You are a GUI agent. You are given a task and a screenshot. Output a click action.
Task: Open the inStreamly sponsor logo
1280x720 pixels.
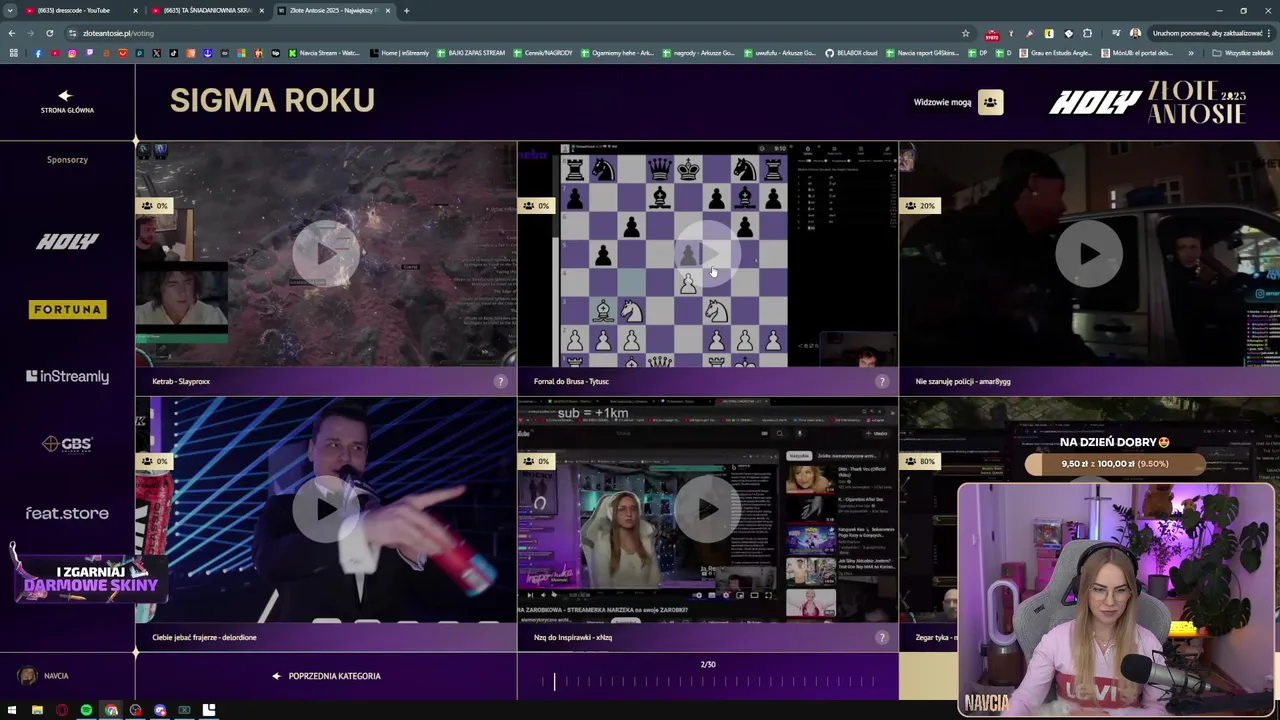[x=67, y=377]
